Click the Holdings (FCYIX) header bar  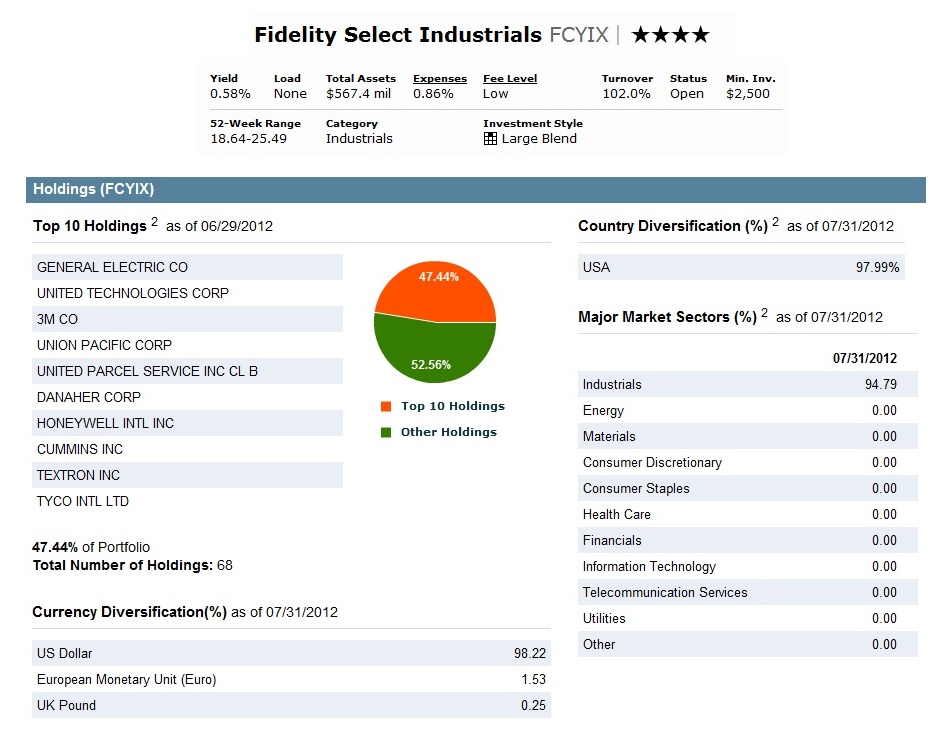tap(475, 189)
